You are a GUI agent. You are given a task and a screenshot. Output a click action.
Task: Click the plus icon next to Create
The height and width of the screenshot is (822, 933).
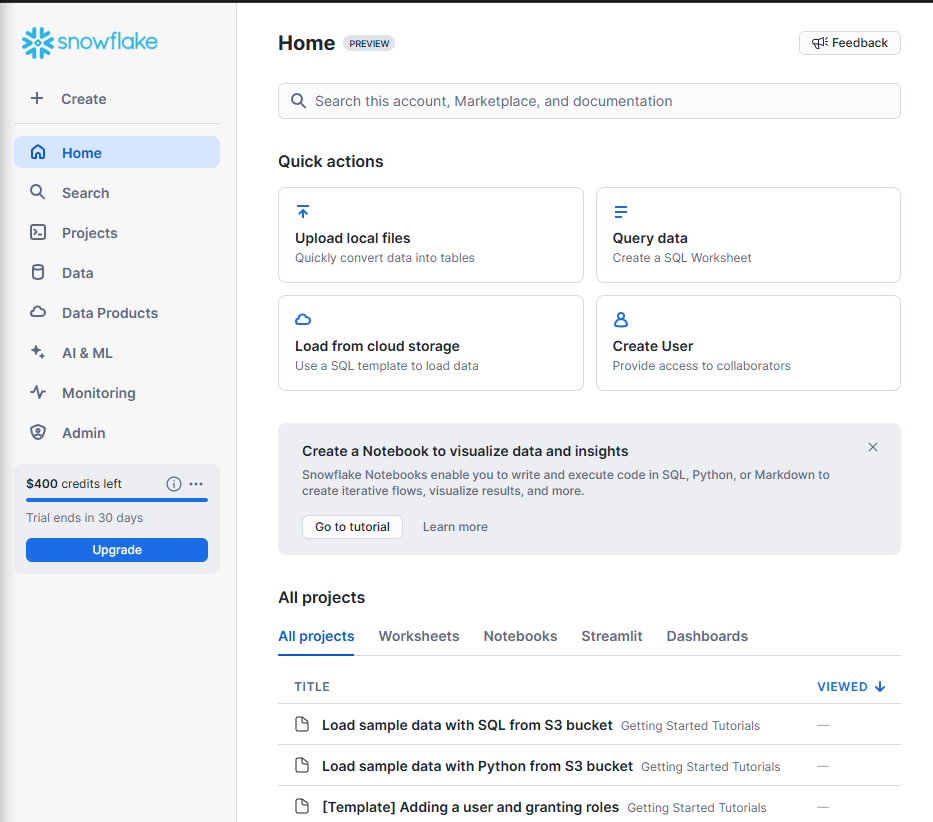[x=37, y=98]
